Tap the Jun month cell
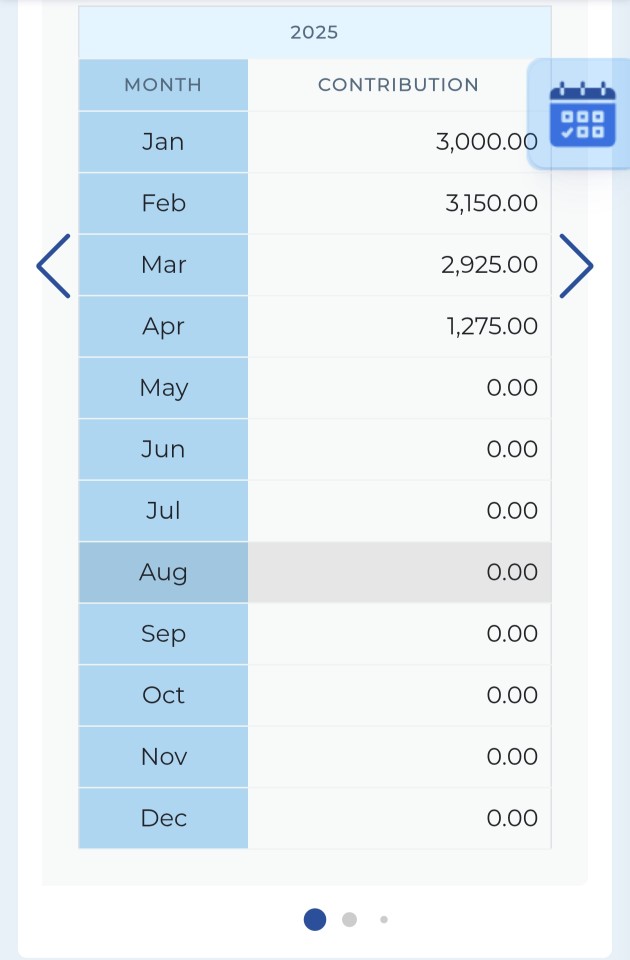The image size is (630, 960). pos(163,449)
